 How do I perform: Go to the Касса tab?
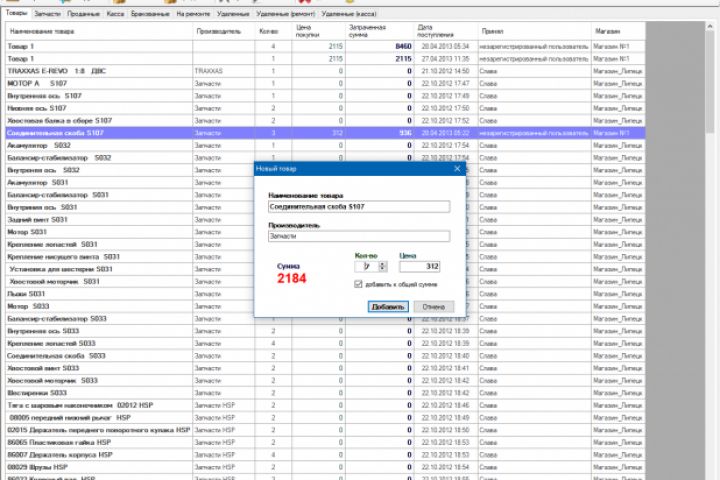(x=115, y=14)
